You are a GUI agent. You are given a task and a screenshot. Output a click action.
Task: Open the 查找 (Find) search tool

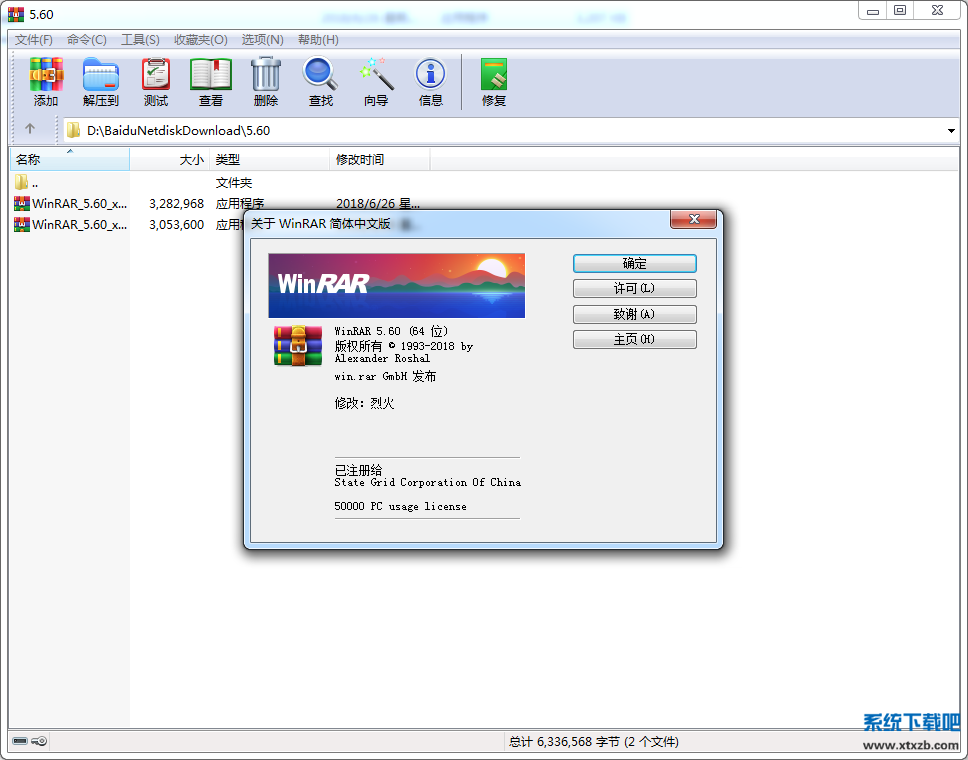point(319,80)
